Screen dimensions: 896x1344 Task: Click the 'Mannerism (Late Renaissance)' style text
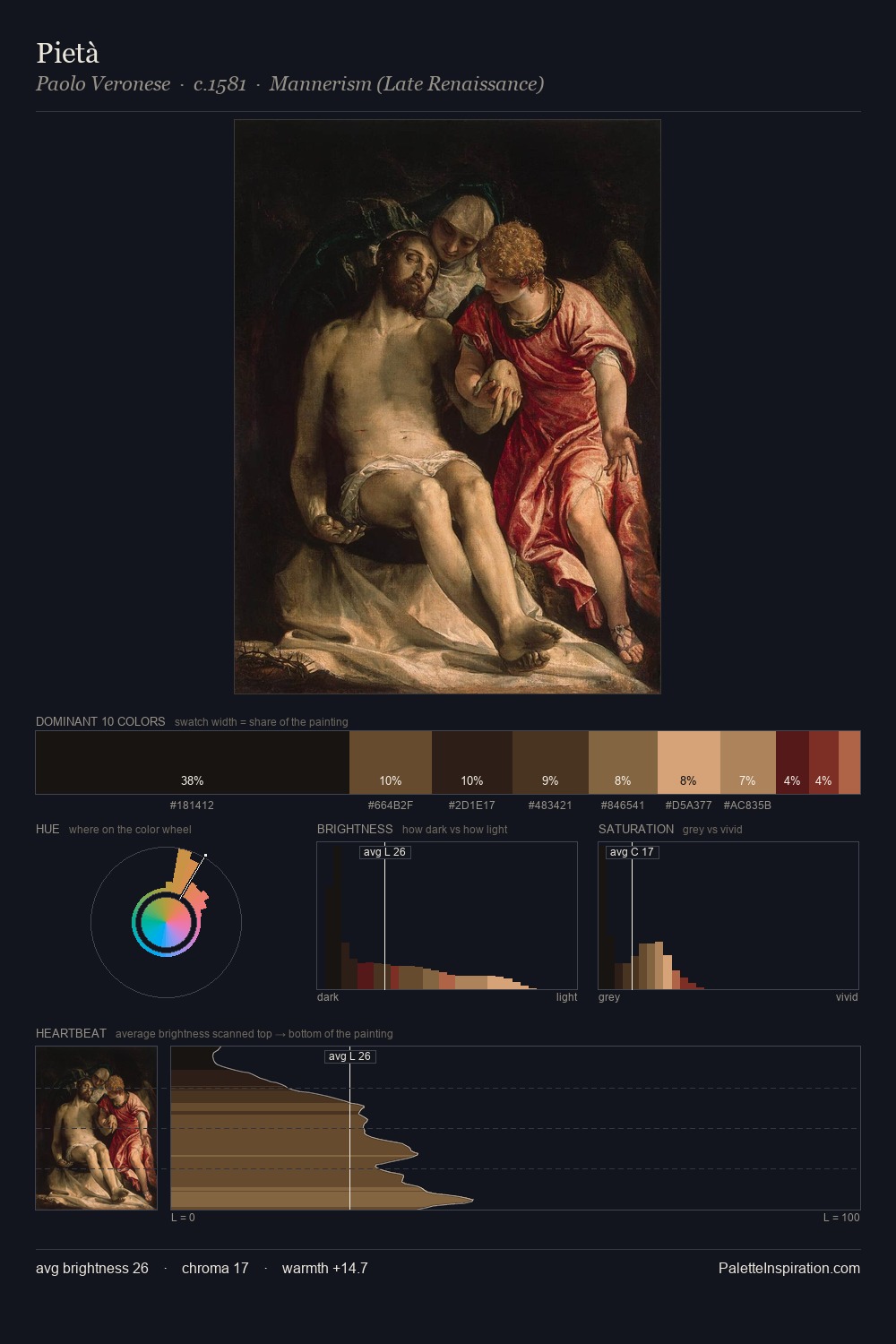pos(407,84)
